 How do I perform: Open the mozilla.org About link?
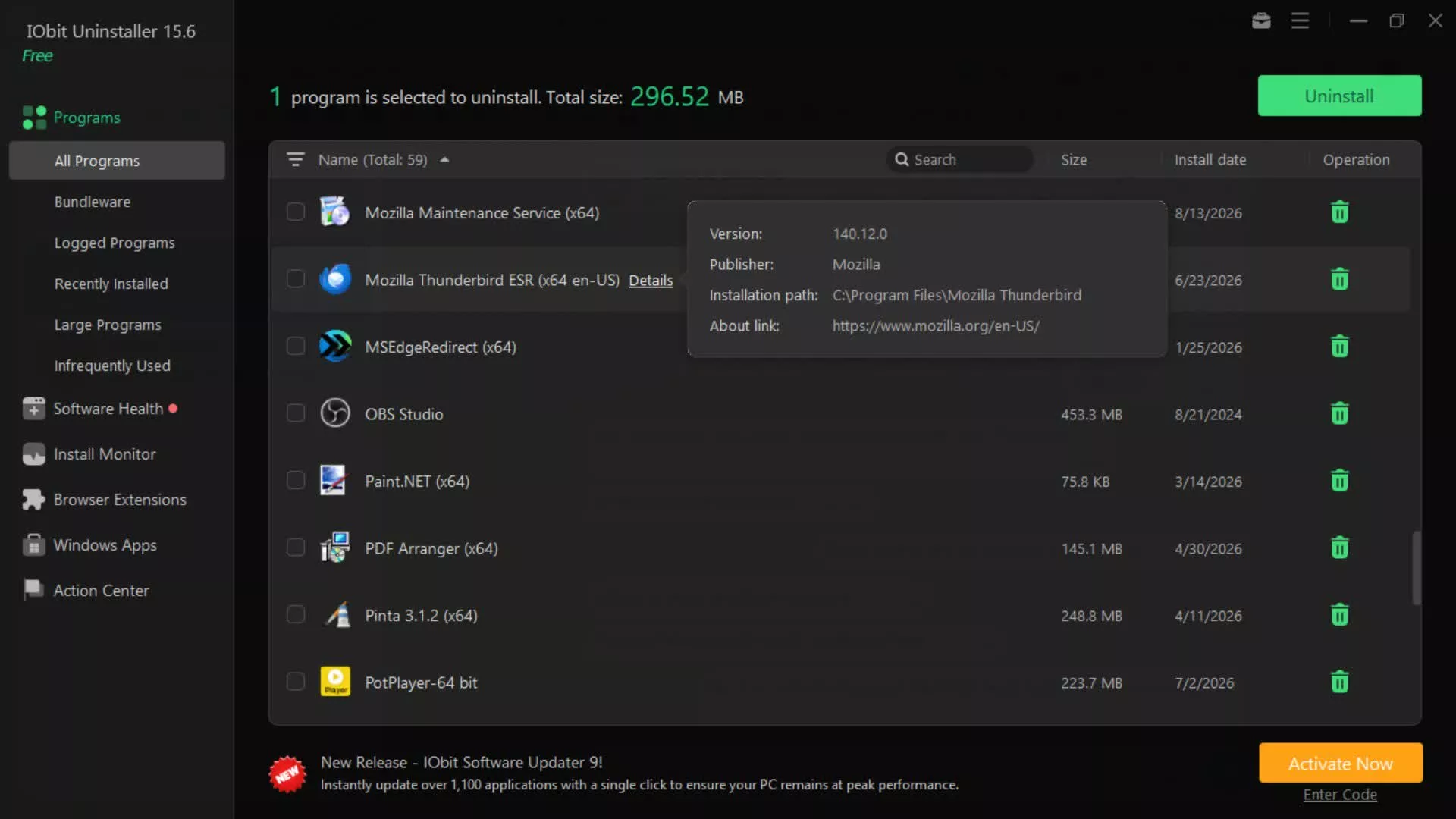[x=936, y=325]
